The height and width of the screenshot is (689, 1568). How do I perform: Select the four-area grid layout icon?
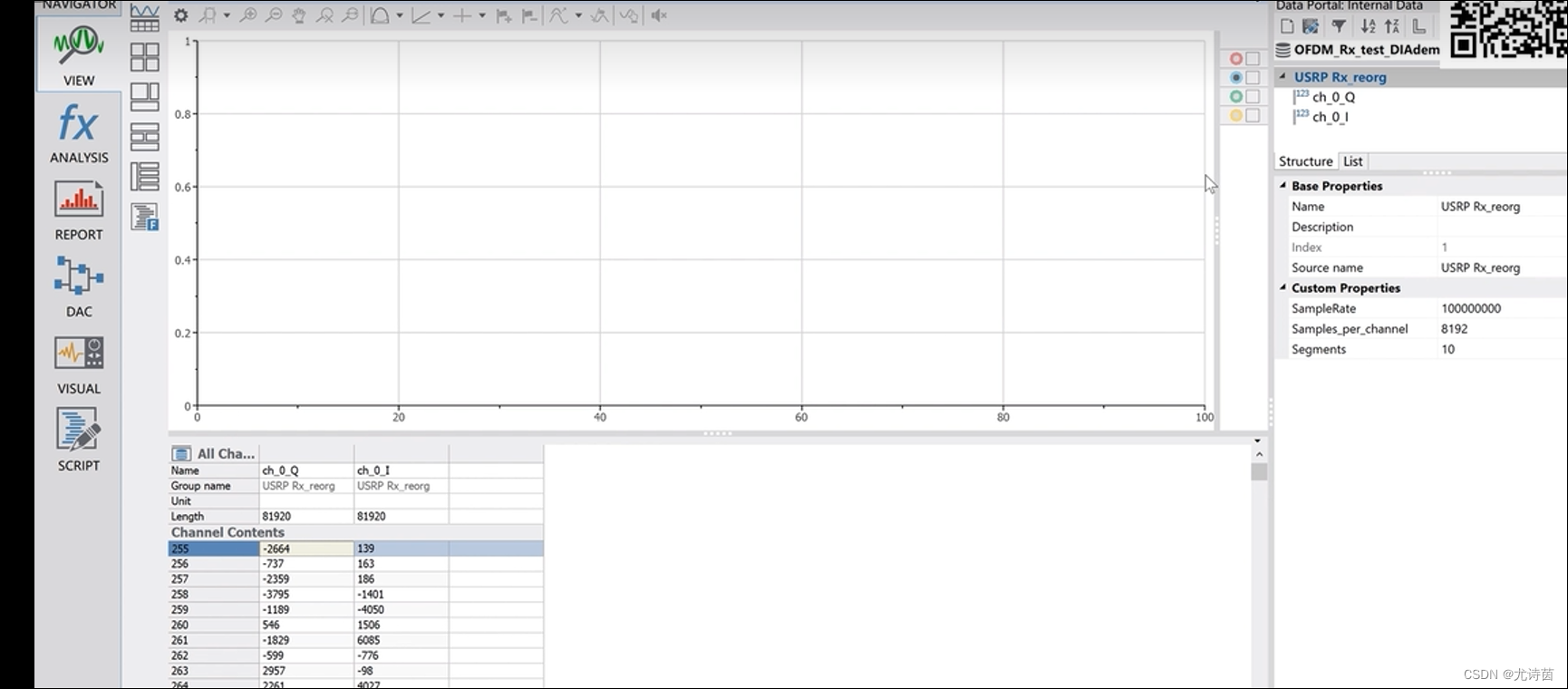pyautogui.click(x=144, y=57)
